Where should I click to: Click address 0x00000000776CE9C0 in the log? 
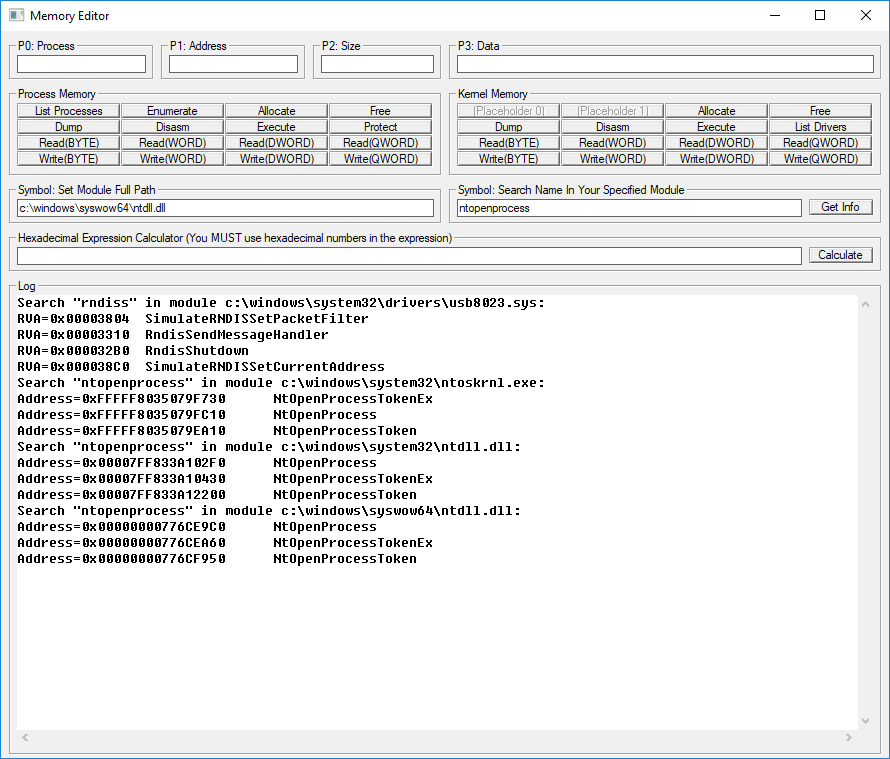[154, 527]
